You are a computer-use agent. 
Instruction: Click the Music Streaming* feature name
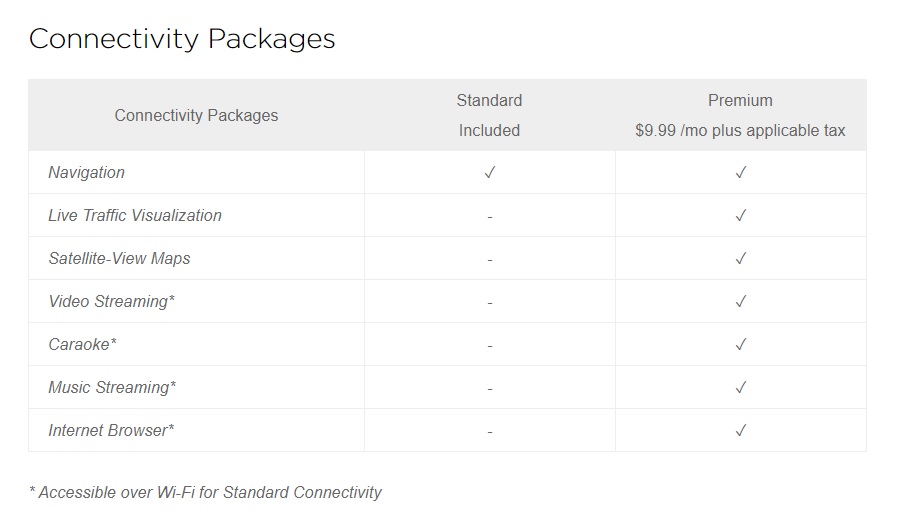[112, 388]
